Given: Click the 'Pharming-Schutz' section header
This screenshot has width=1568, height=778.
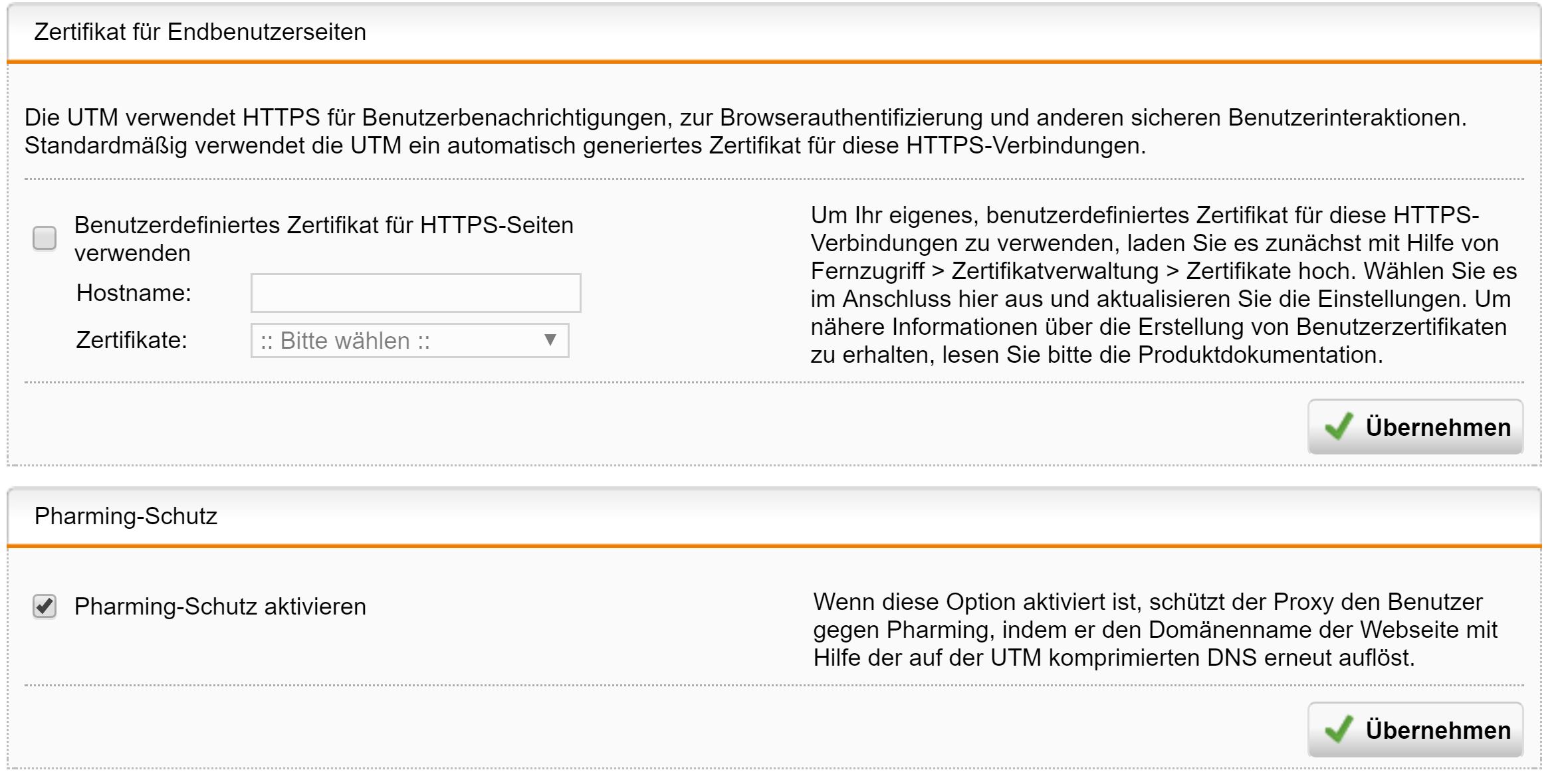Looking at the screenshot, I should [x=126, y=516].
